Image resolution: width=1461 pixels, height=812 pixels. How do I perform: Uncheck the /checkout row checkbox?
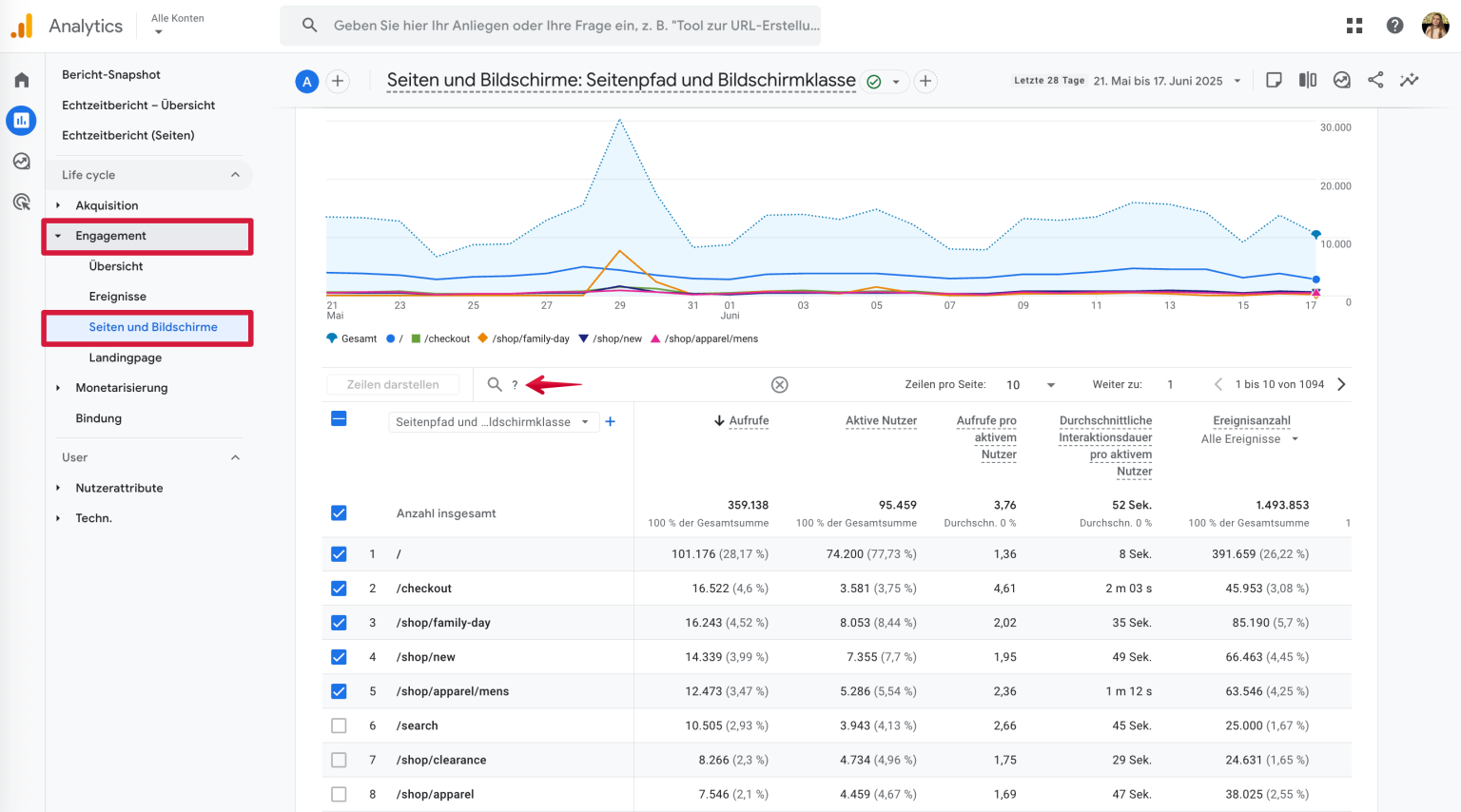[339, 589]
